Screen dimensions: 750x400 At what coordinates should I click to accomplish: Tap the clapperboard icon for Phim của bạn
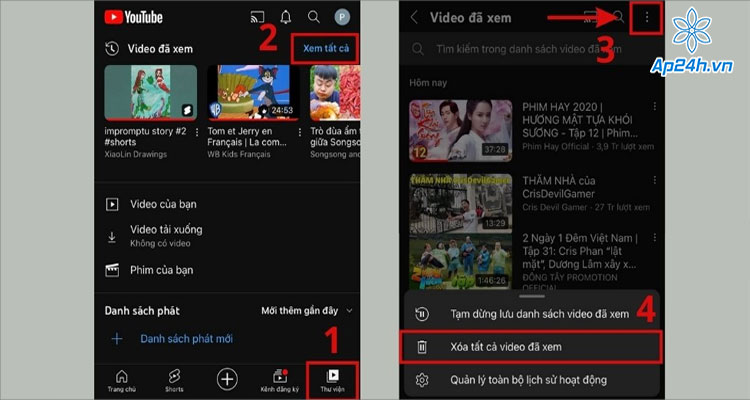pos(112,270)
